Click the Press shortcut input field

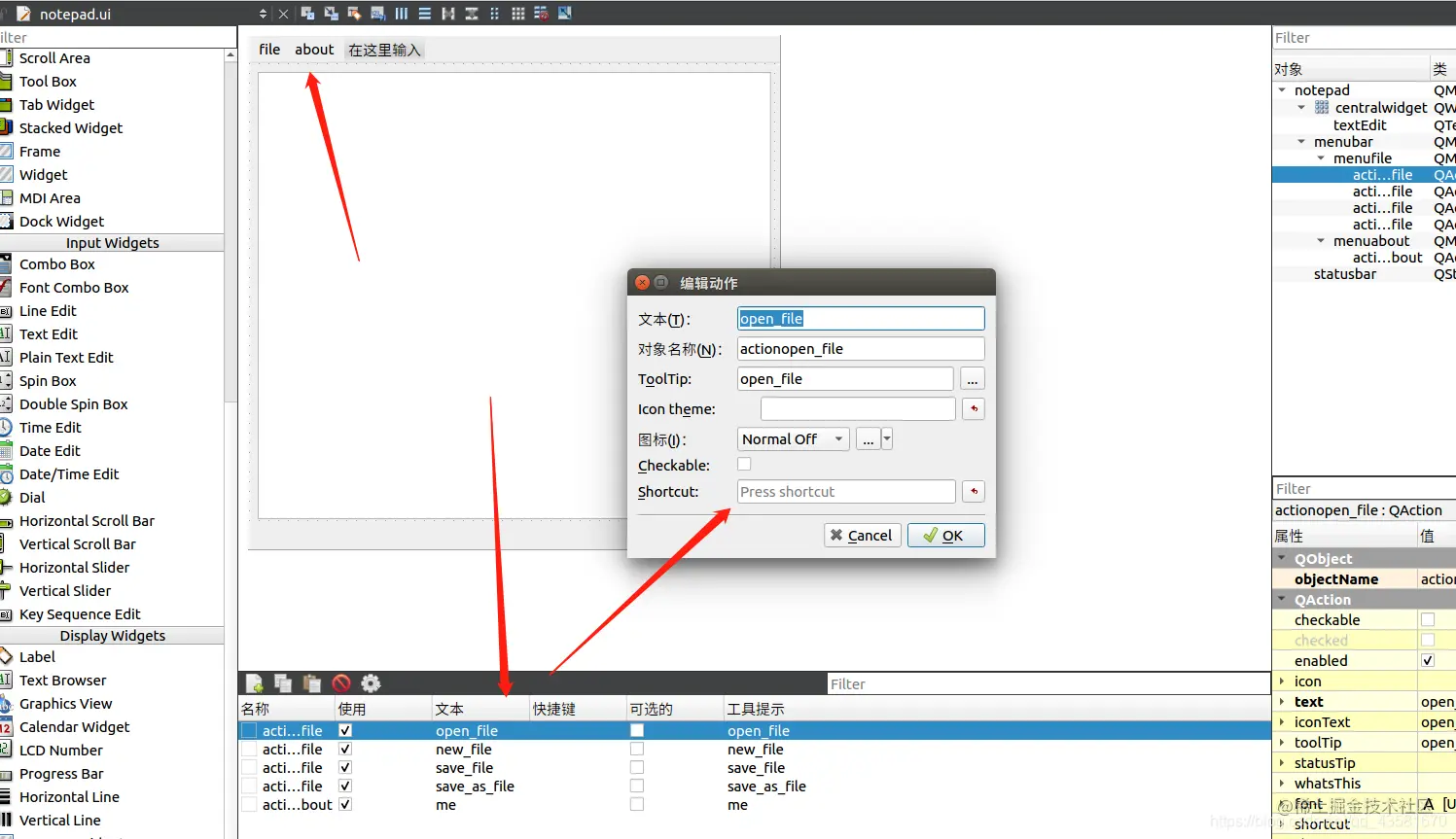[x=846, y=492]
